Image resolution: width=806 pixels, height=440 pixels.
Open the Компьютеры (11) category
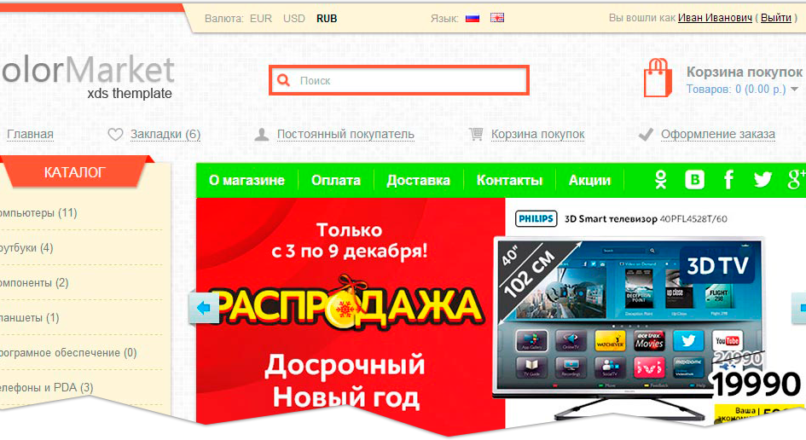[38, 213]
